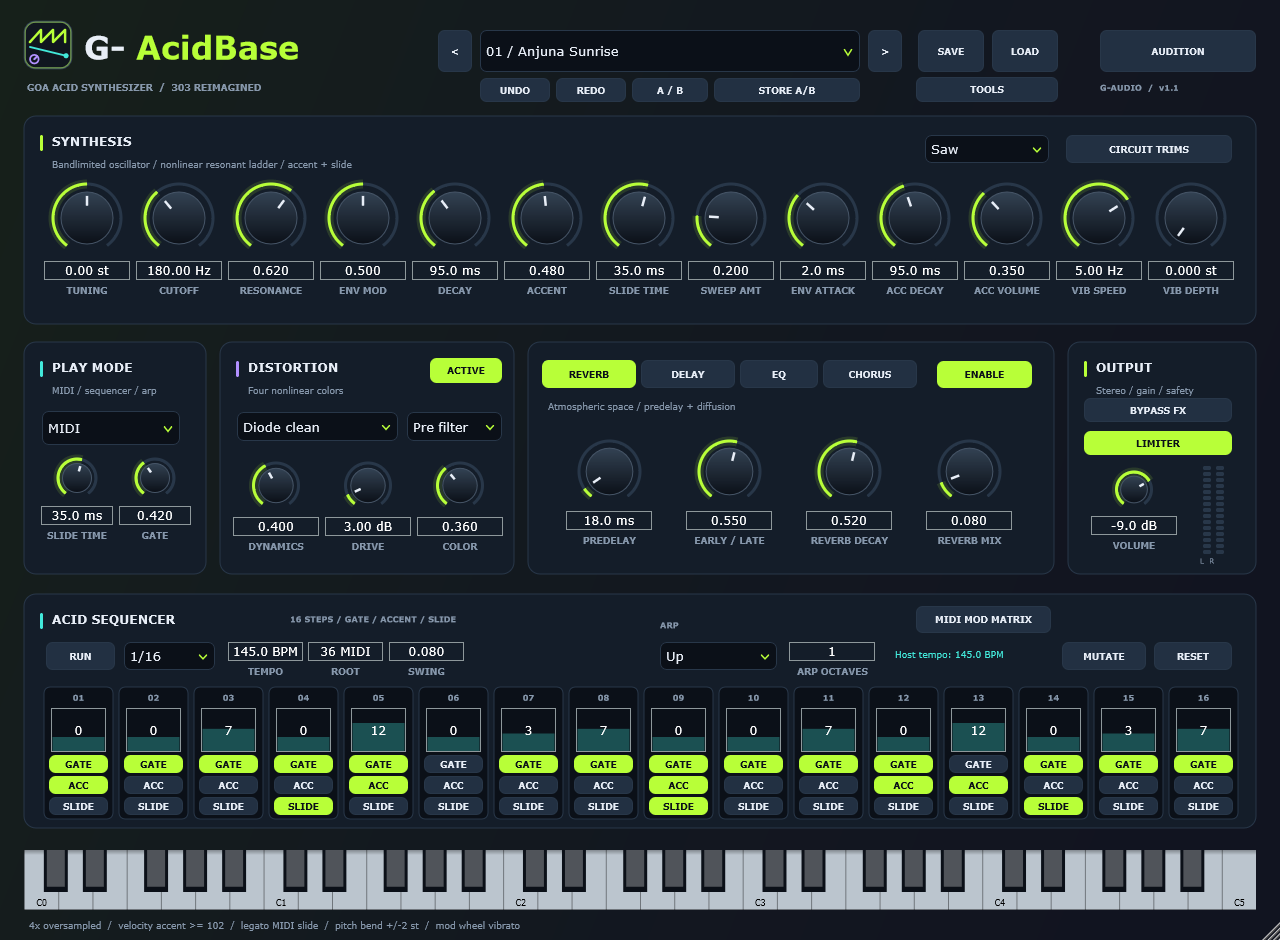Start the sequencer with RUN
Viewport: 1280px width, 940px height.
click(81, 656)
